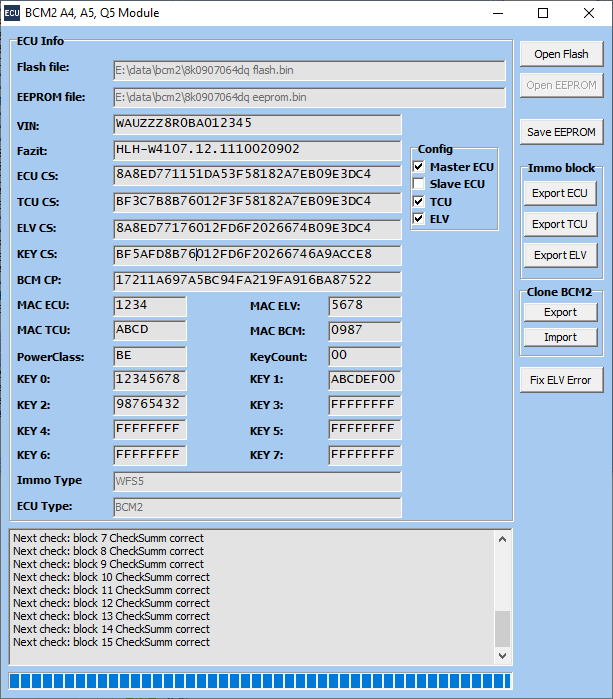Uncheck the Master ECU checkbox
This screenshot has width=613, height=699.
[420, 167]
